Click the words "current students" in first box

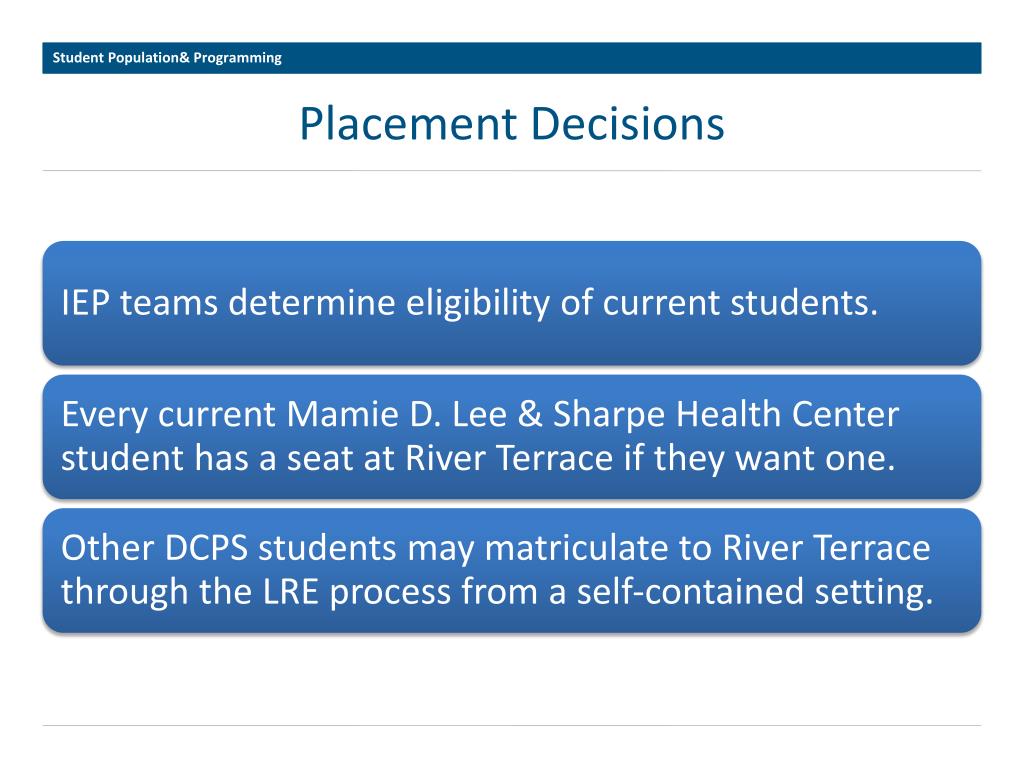(x=740, y=303)
